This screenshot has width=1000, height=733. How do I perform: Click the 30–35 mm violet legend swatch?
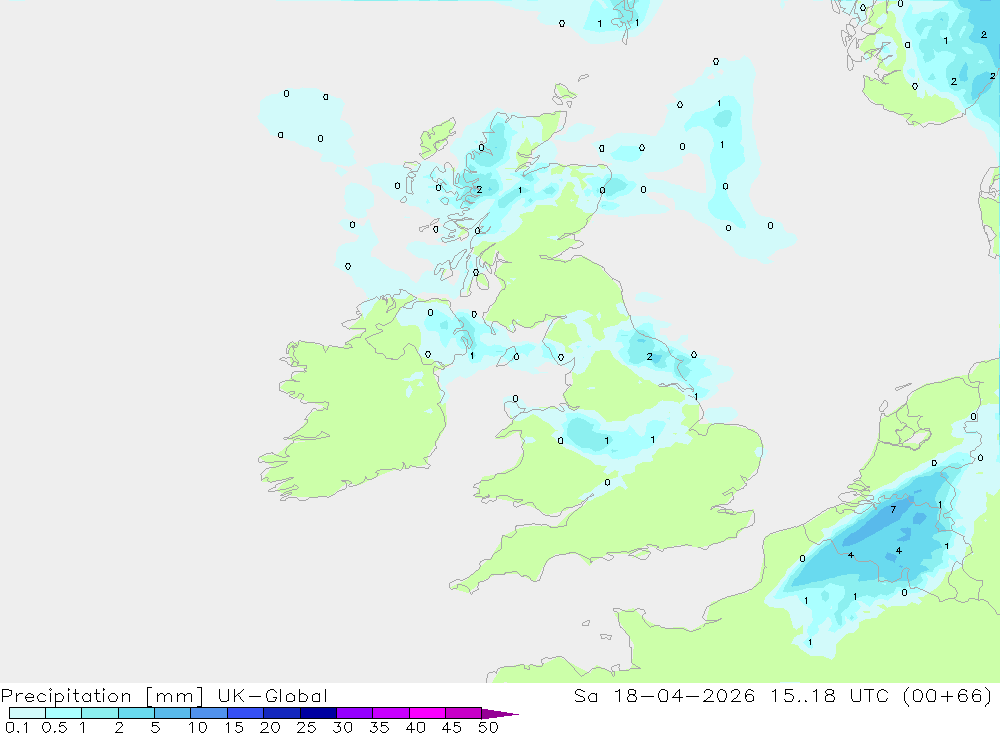355,713
